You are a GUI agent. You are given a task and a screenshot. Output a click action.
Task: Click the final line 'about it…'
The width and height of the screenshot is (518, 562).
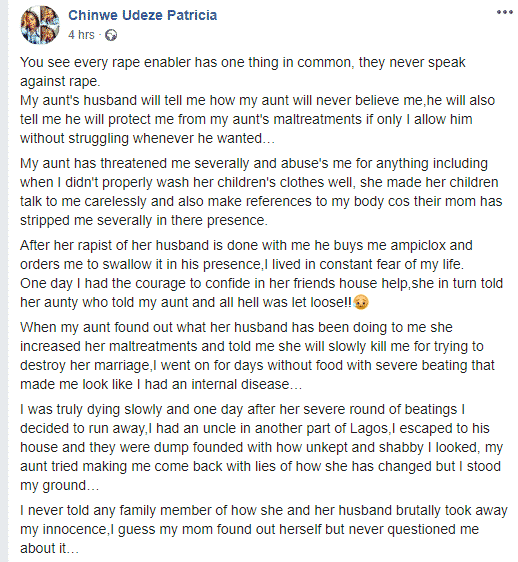pyautogui.click(x=49, y=548)
